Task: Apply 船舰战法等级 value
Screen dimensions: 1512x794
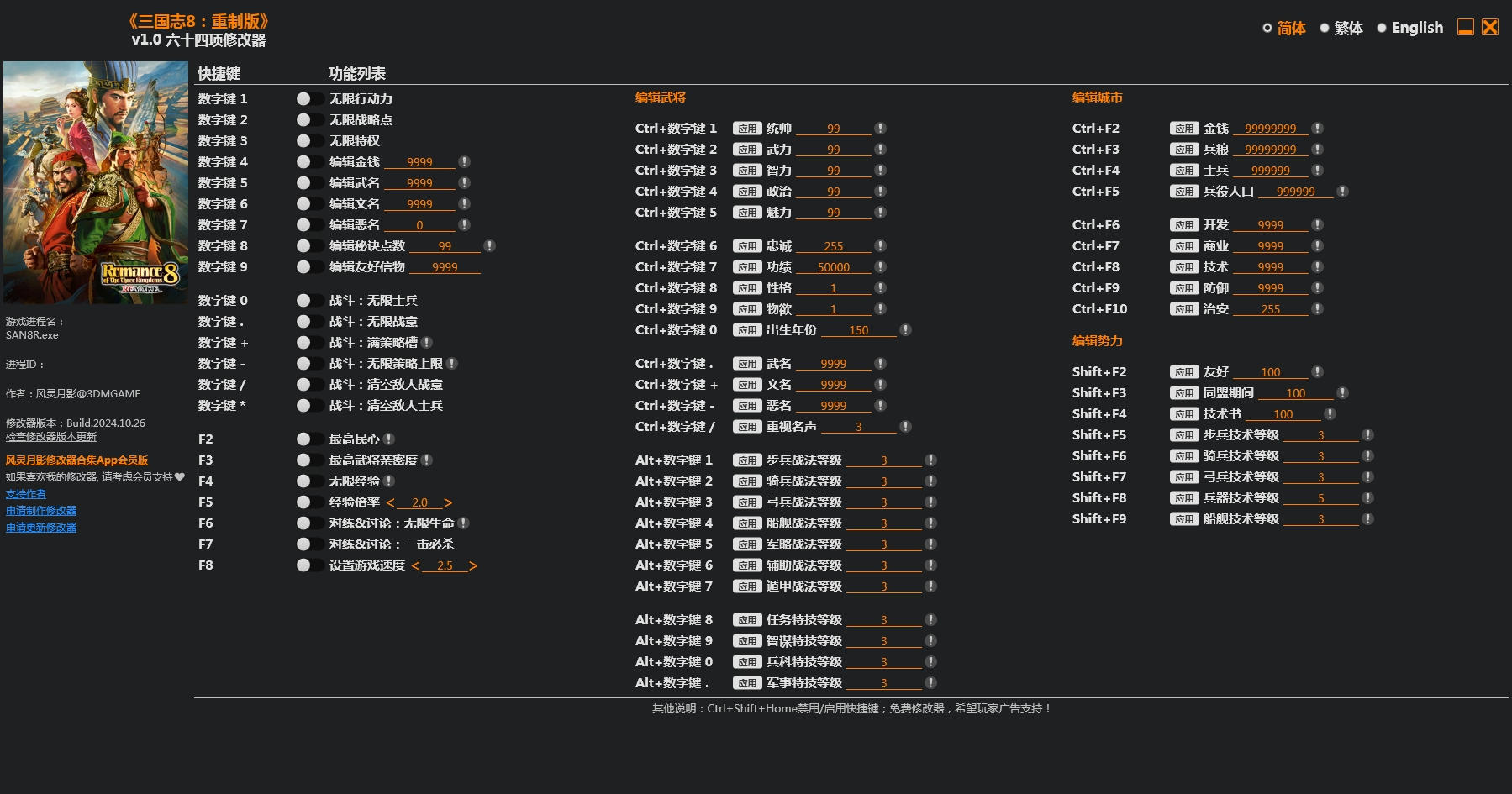Action: pyautogui.click(x=747, y=523)
